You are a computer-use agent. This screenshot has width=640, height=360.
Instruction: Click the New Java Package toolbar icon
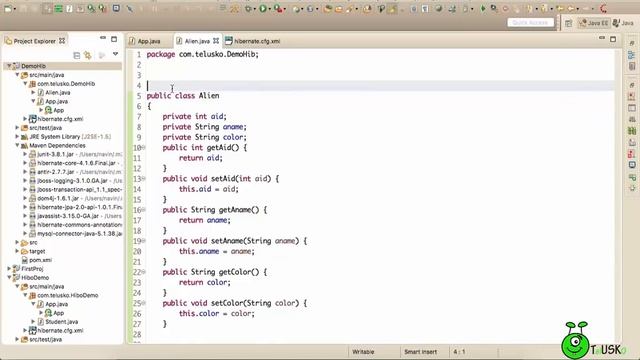coord(297,8)
